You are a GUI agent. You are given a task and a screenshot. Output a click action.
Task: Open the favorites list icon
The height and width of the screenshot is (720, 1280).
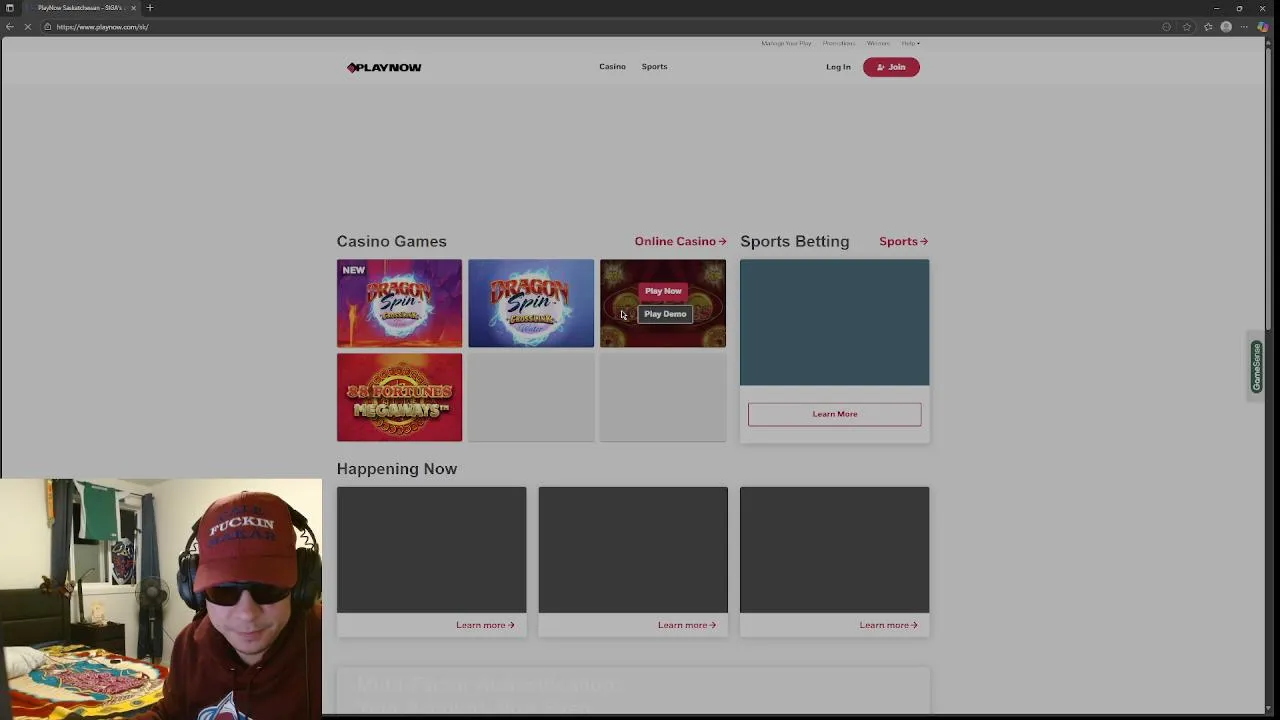pos(1208,27)
